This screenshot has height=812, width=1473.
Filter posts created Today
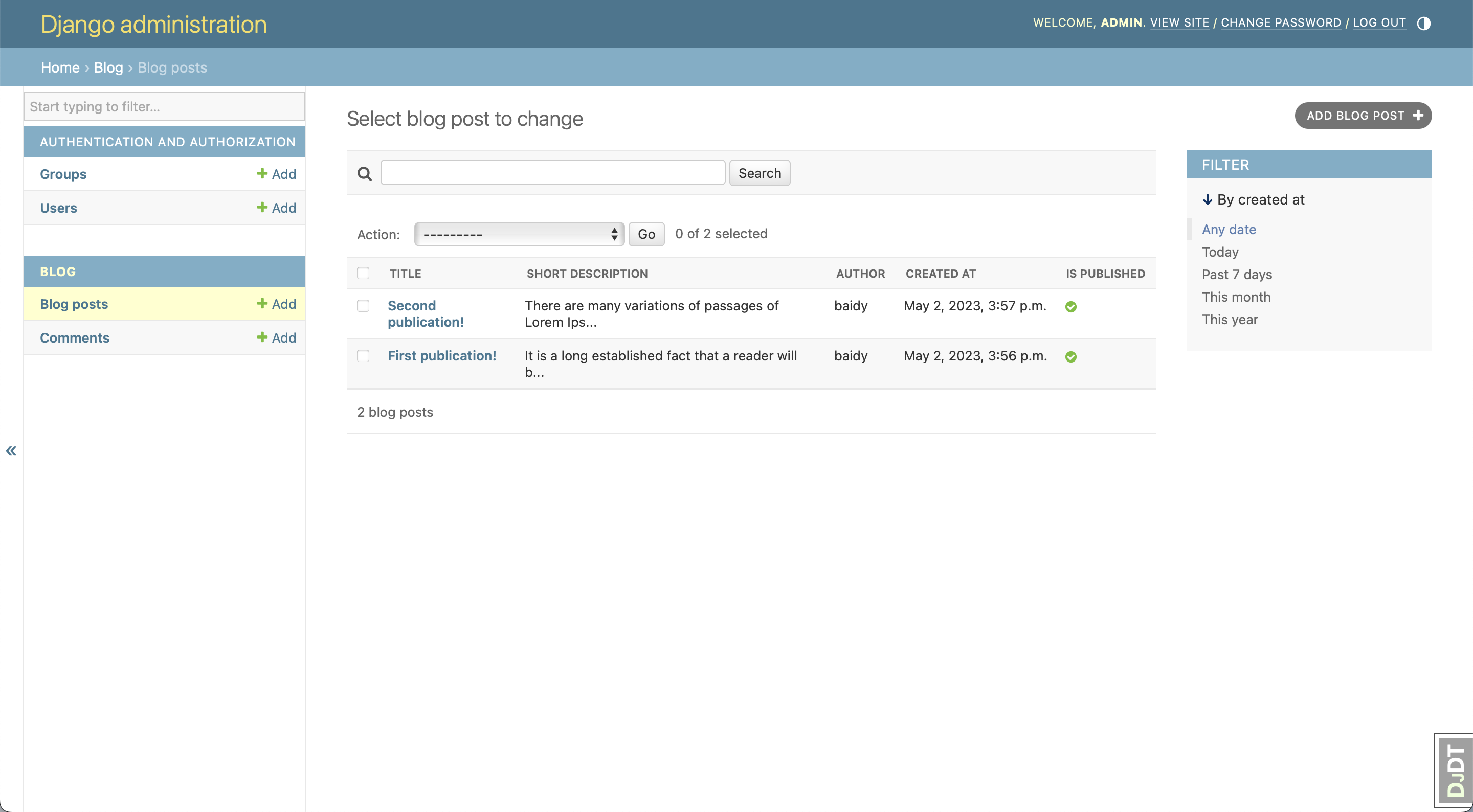coord(1220,252)
